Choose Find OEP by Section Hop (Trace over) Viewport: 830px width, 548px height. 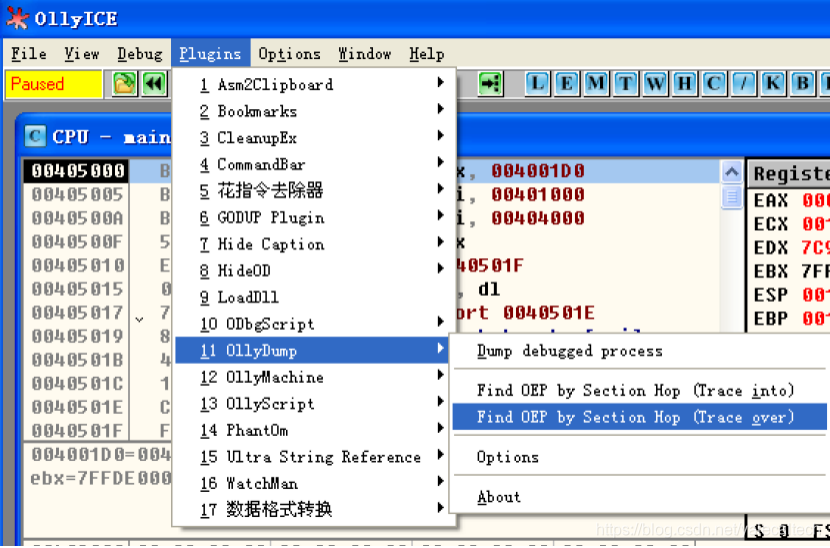click(639, 417)
